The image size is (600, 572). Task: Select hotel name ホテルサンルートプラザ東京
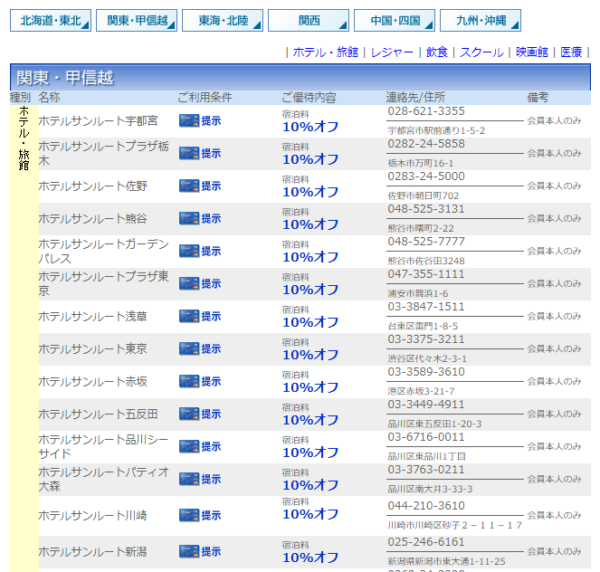pos(103,284)
